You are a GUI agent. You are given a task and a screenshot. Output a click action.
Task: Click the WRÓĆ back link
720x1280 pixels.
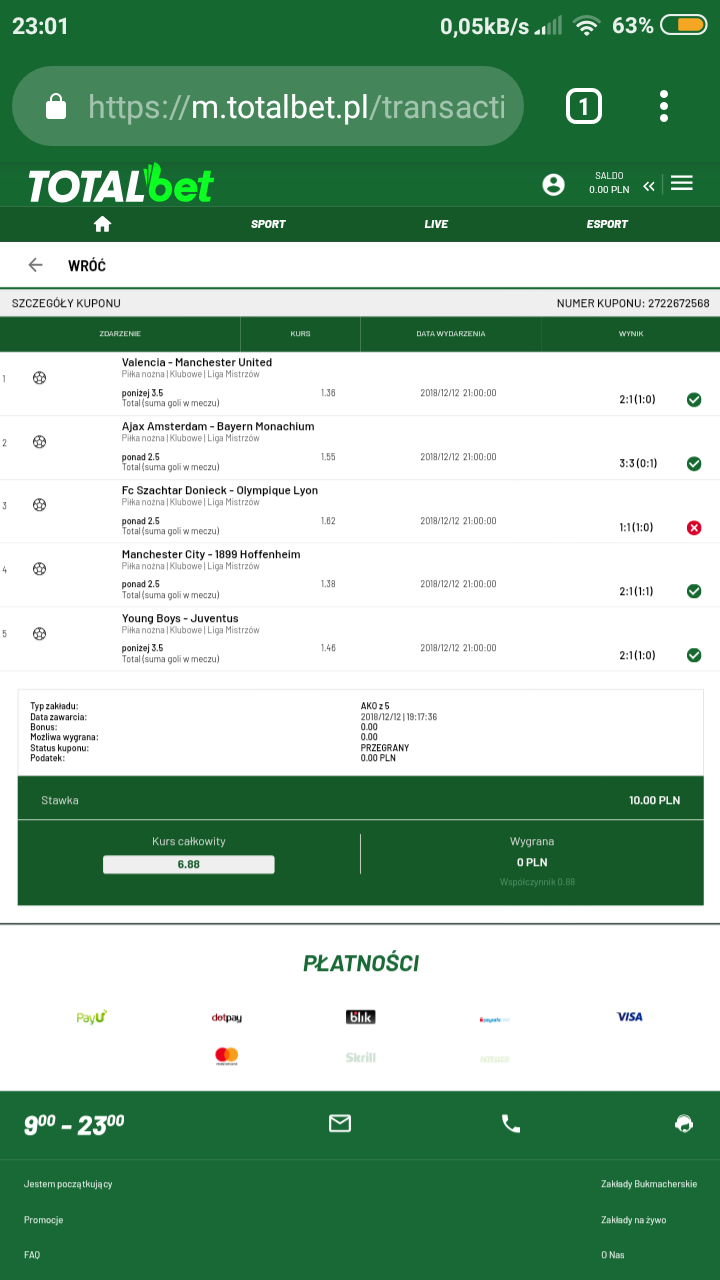tap(87, 266)
